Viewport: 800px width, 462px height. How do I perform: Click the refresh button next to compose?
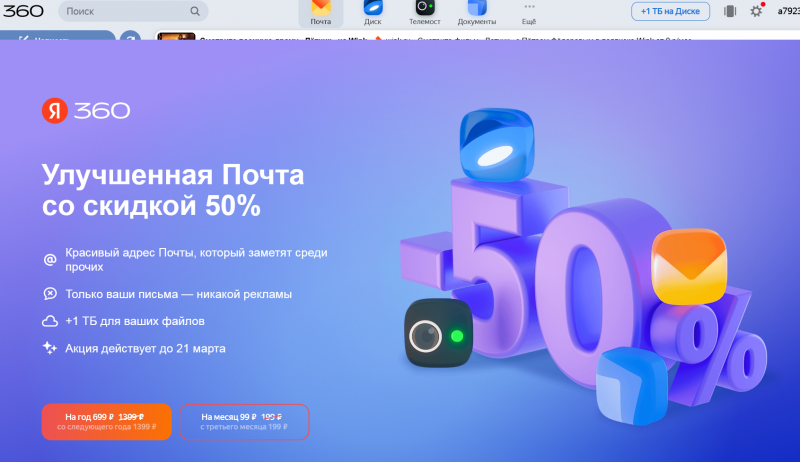pyautogui.click(x=129, y=38)
